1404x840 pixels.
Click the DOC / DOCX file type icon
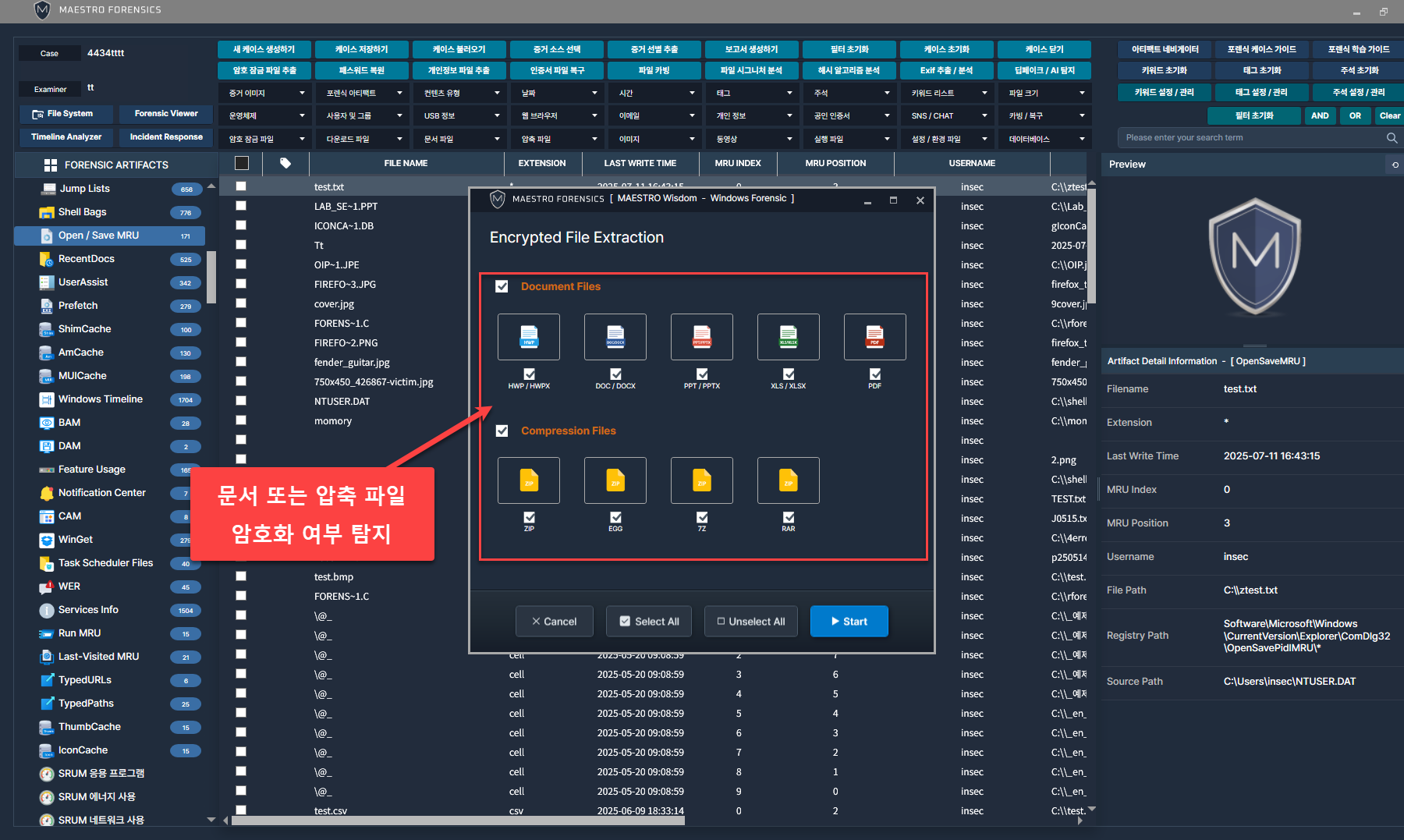[x=615, y=337]
